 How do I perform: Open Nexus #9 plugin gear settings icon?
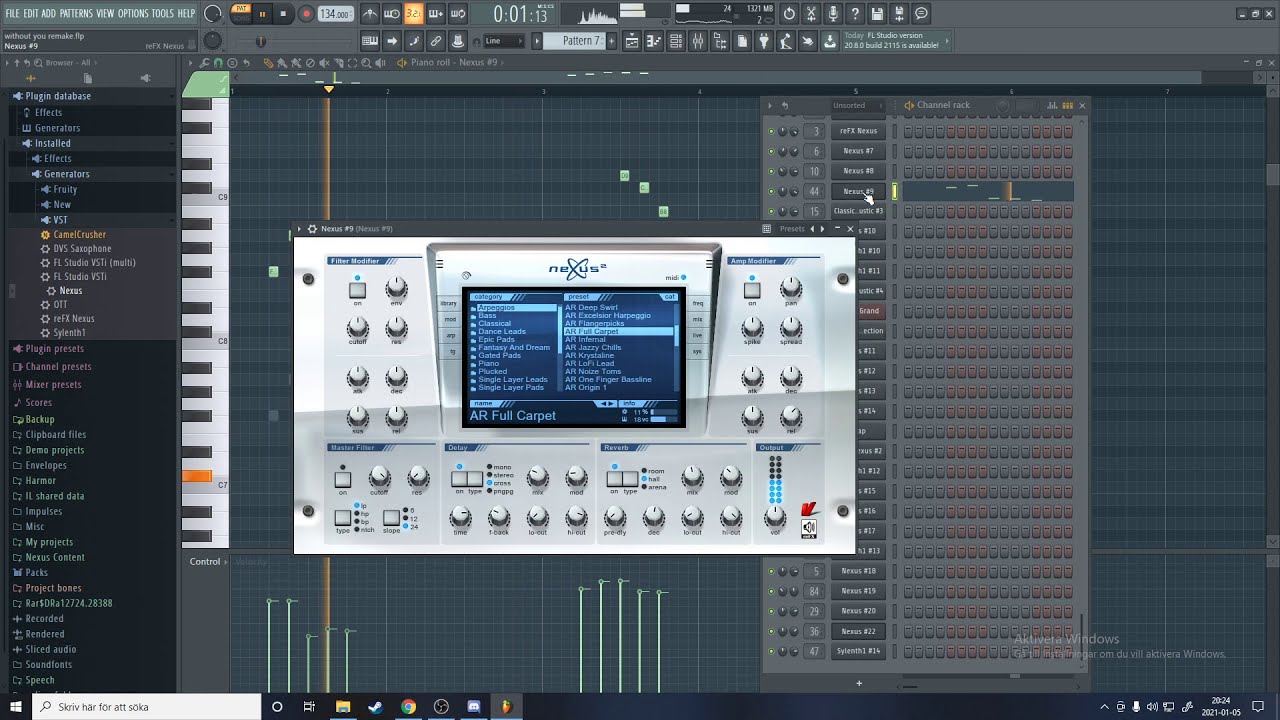(312, 229)
